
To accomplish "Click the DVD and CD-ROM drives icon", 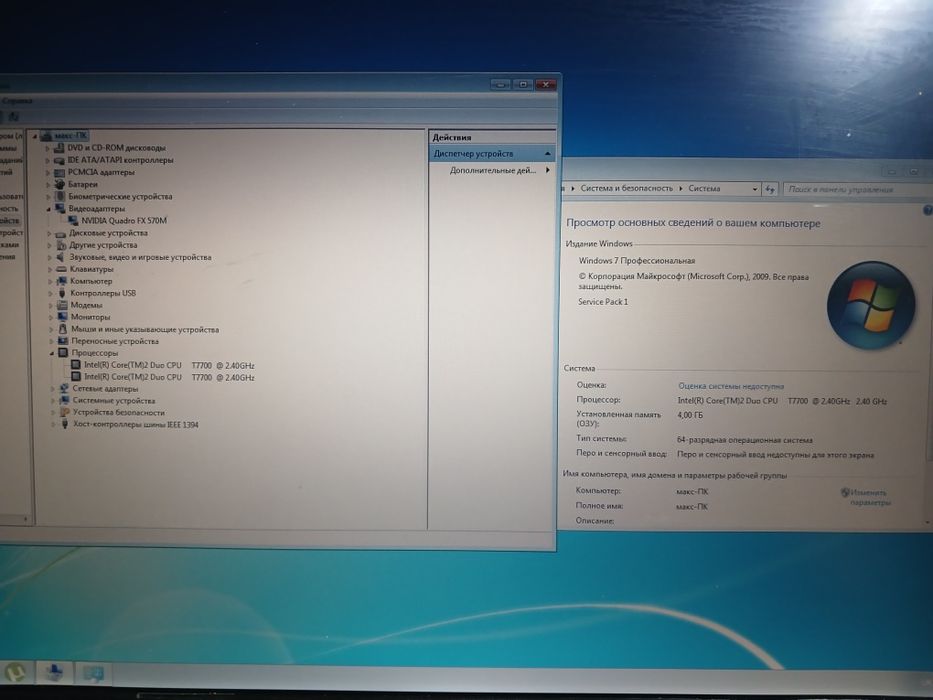I will 60,148.
